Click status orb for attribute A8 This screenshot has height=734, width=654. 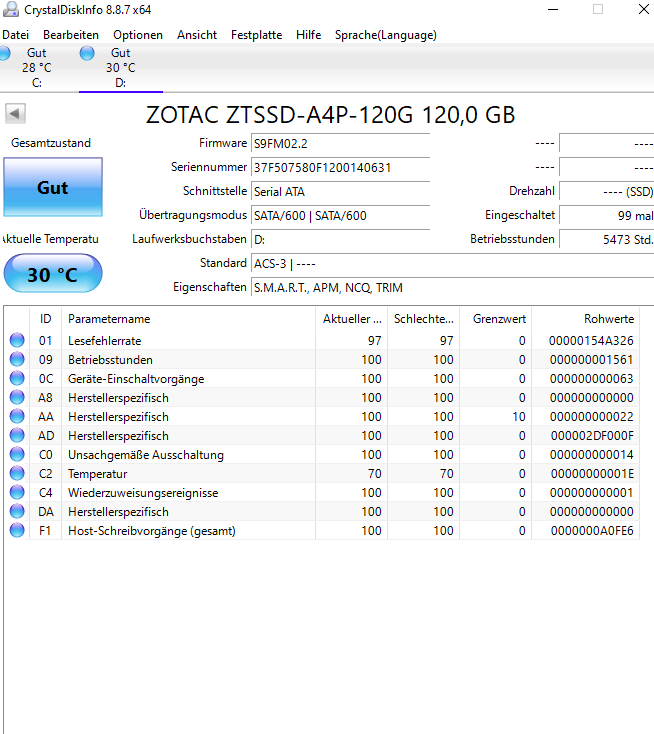17,397
